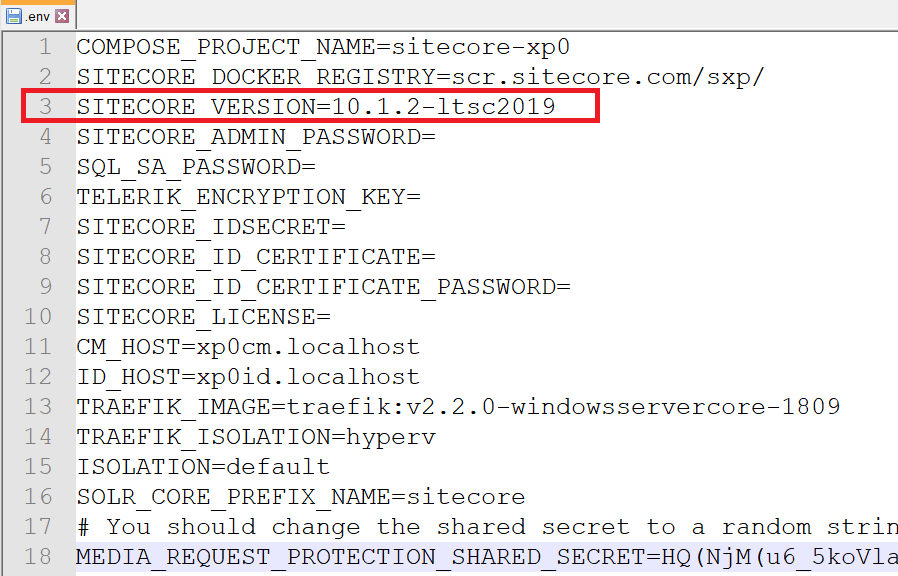Viewport: 898px width, 576px height.
Task: Click the save-state disk icon on .env tab
Action: [14, 16]
